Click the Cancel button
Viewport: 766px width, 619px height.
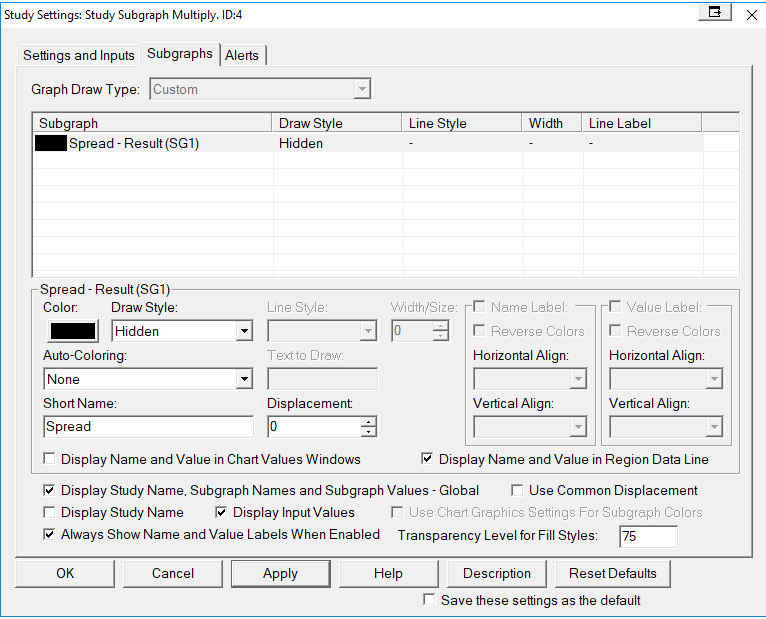click(x=173, y=573)
